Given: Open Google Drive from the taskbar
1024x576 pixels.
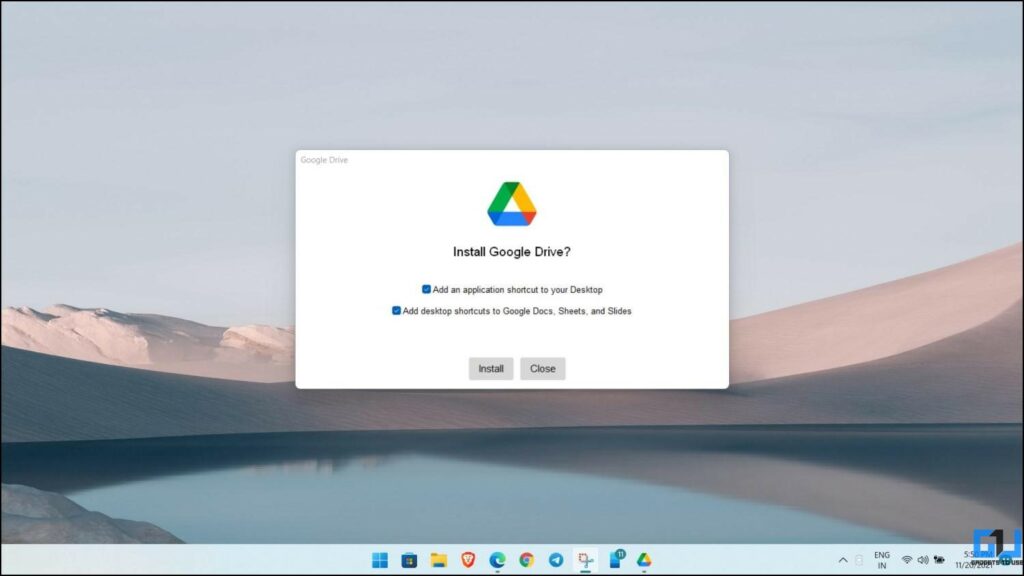Looking at the screenshot, I should click(646, 561).
